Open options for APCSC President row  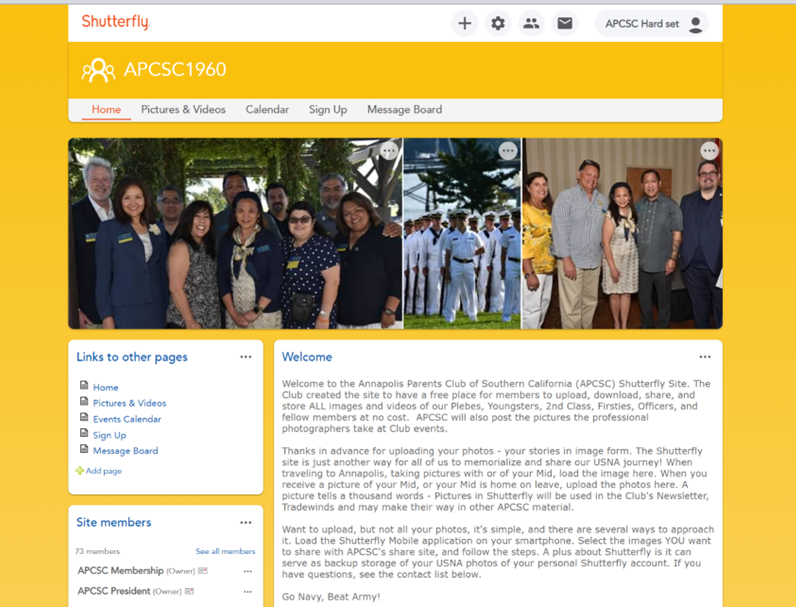point(248,592)
